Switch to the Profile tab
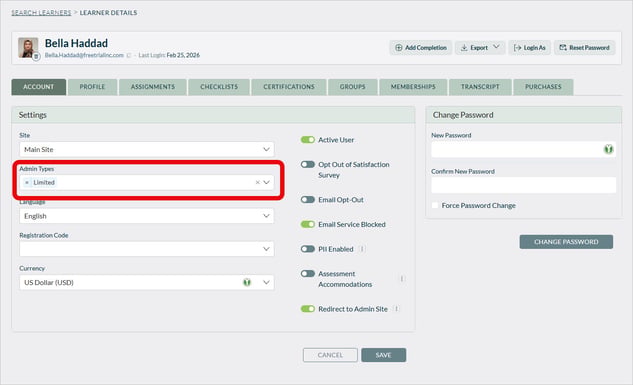Viewport: 633px width, 385px height. (x=92, y=87)
